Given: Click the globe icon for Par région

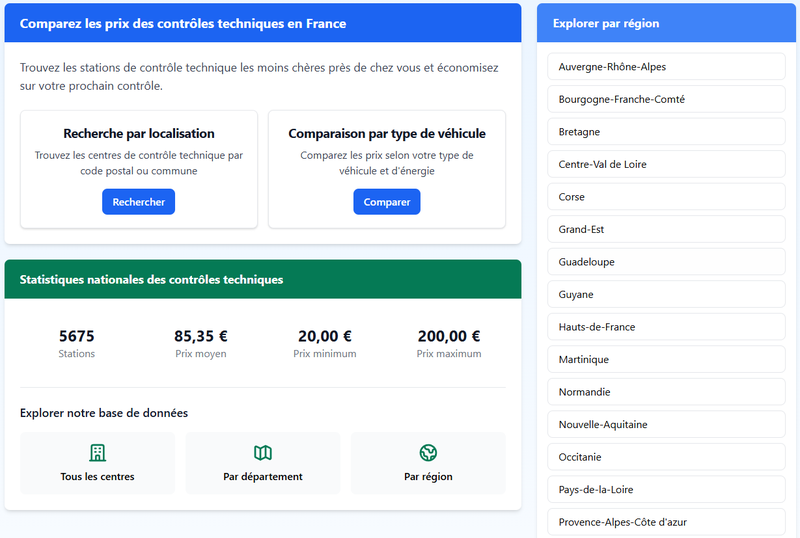Looking at the screenshot, I should click(x=428, y=453).
